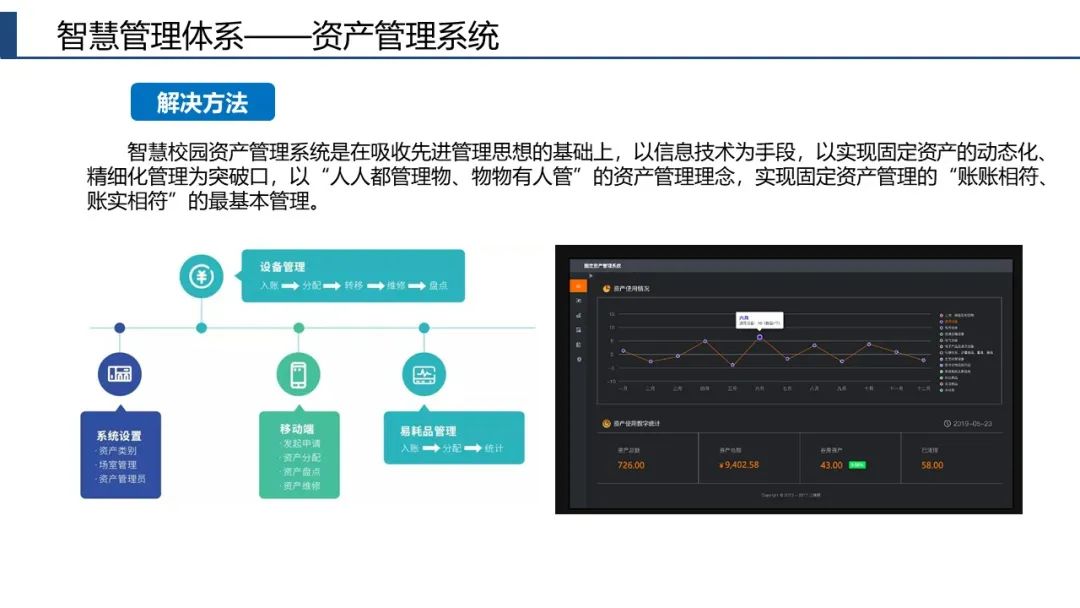
Task: Click 盘点 step in 设备管理 flow
Action: (x=438, y=285)
